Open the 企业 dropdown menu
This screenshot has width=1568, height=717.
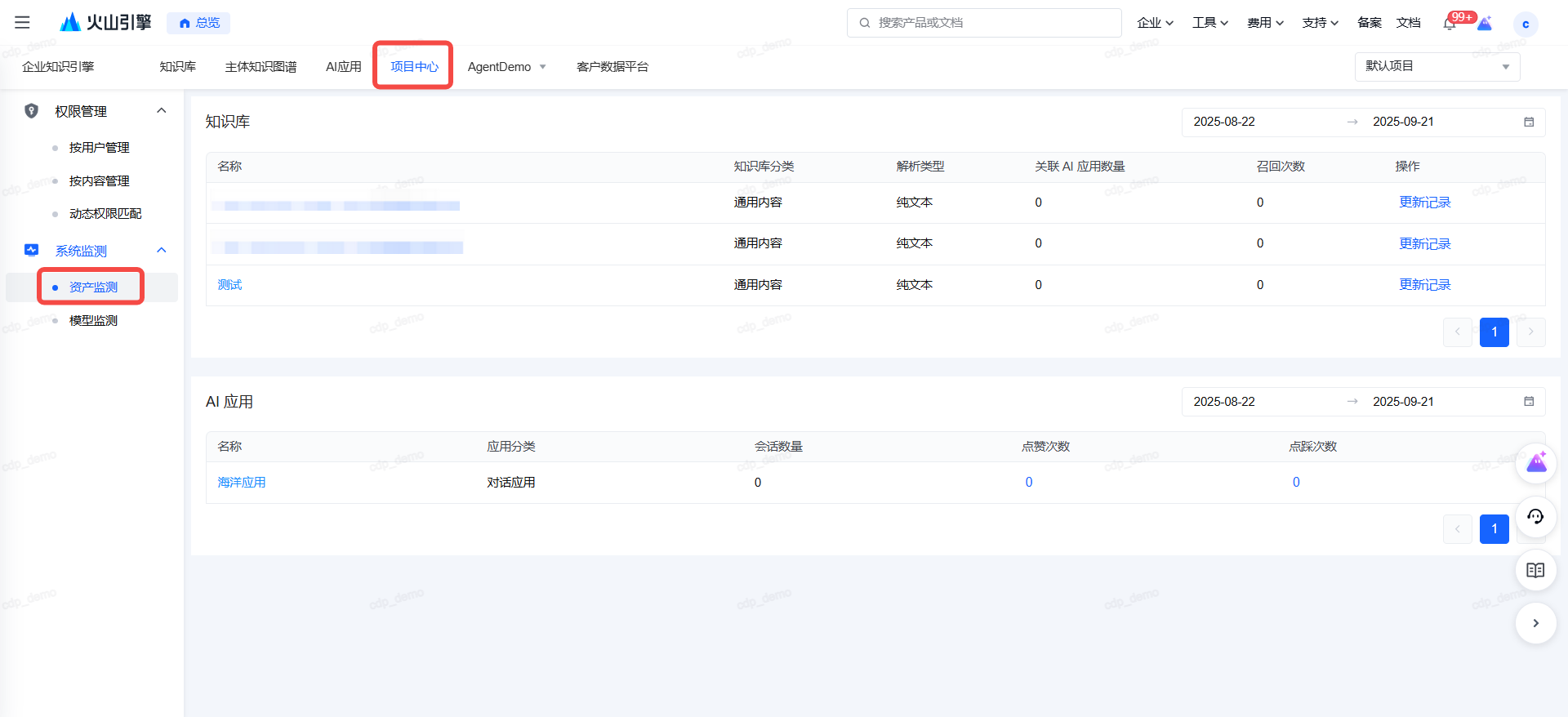[1155, 23]
